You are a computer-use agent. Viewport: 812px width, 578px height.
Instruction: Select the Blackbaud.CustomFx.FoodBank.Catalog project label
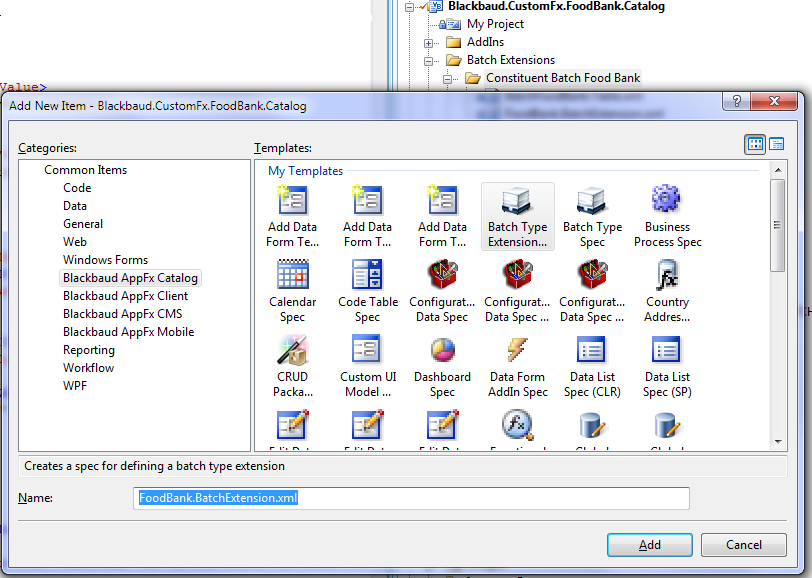(x=556, y=7)
